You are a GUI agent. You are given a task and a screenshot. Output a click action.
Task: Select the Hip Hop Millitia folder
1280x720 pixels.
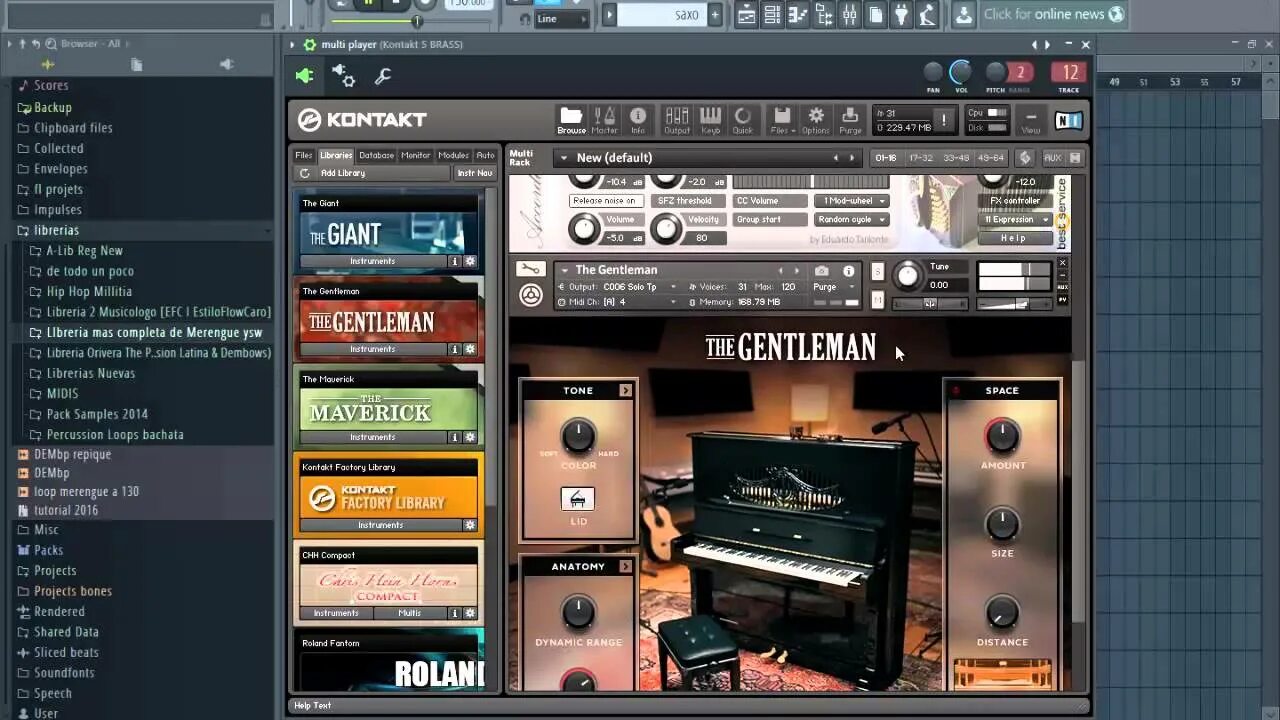pos(89,292)
